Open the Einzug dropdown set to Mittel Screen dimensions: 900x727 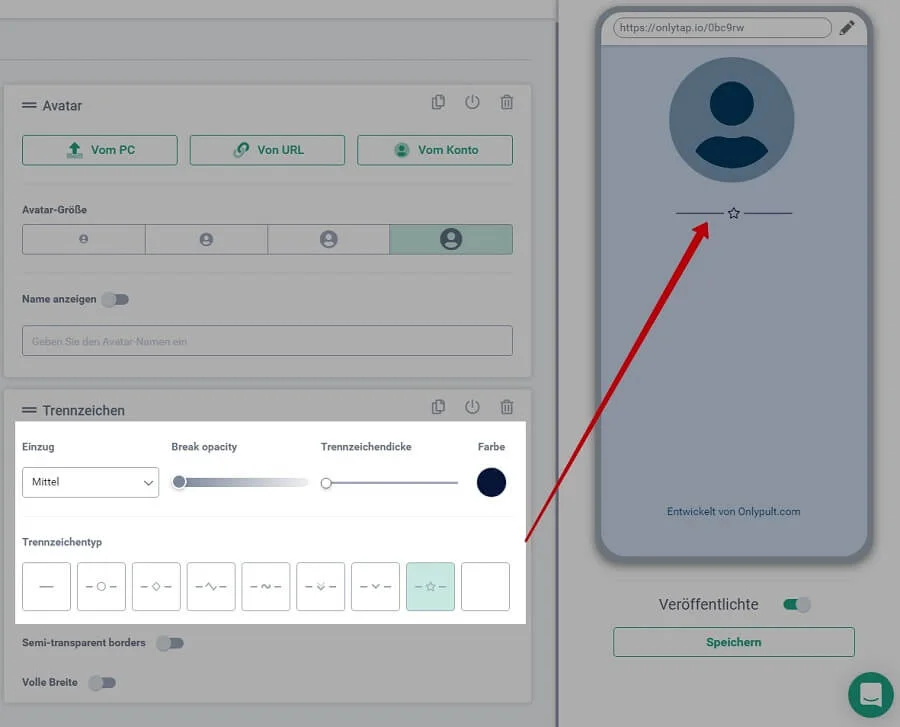(90, 482)
